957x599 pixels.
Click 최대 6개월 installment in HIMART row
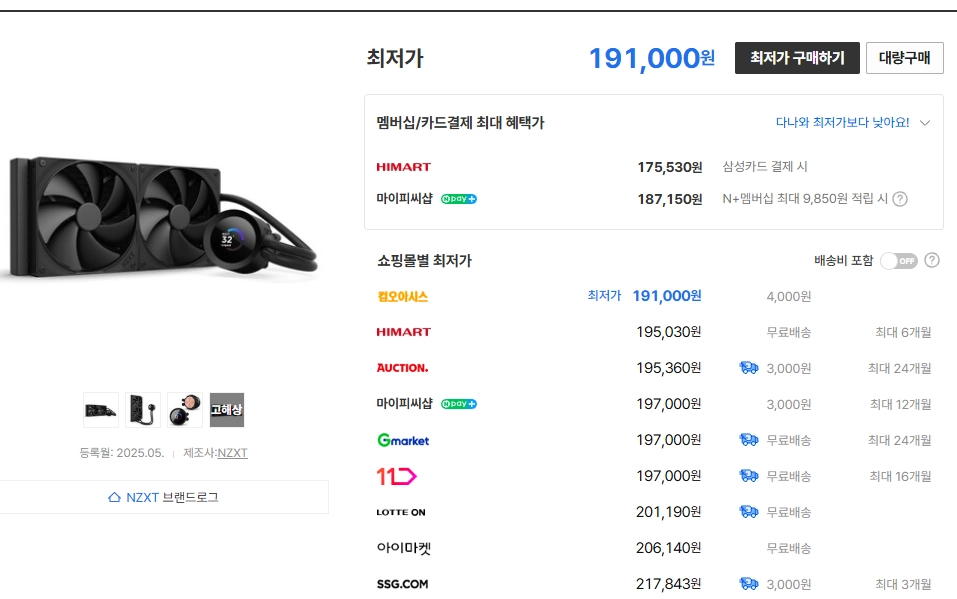pyautogui.click(x=903, y=332)
